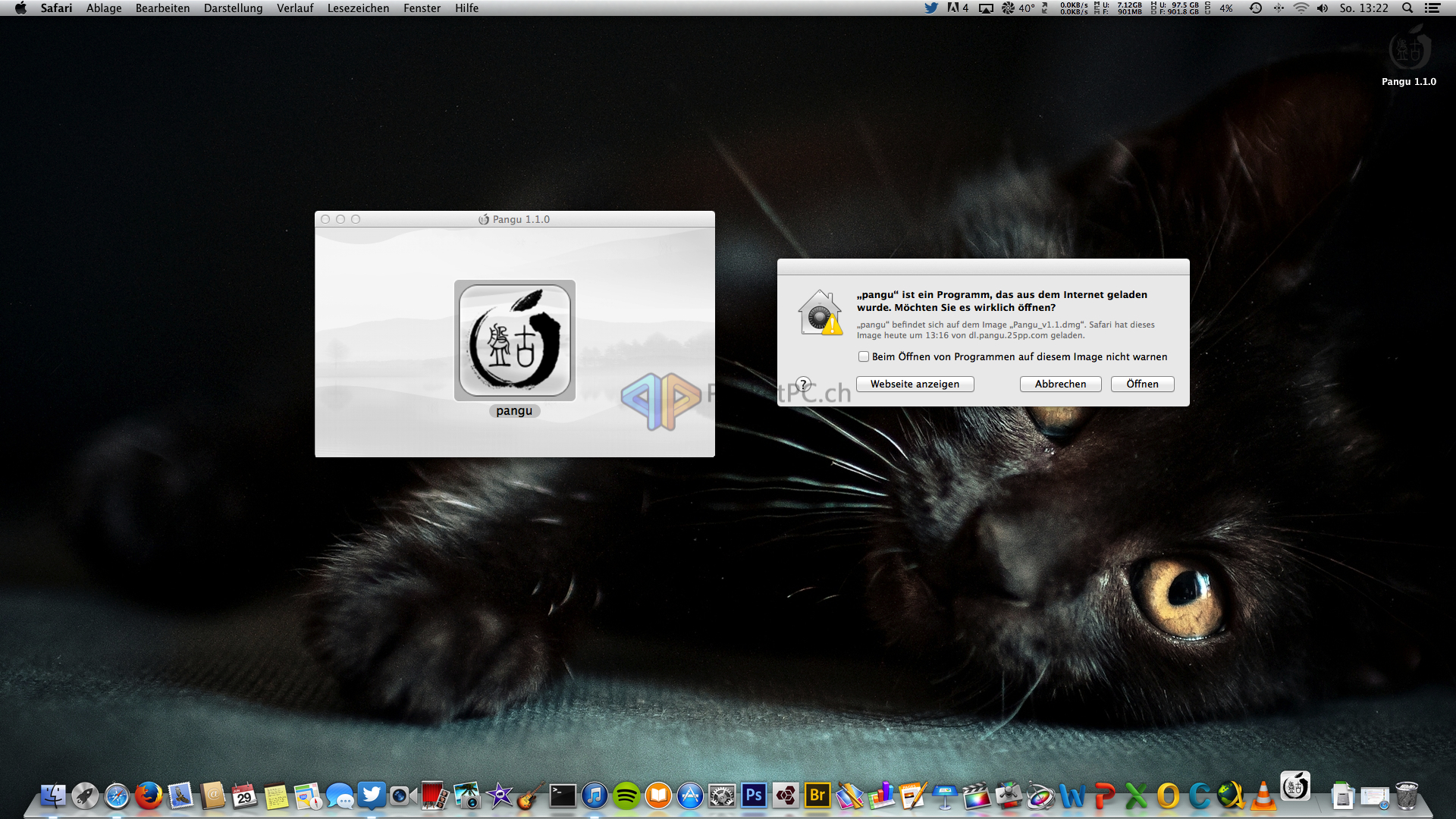Open VLC traffic cone in the Dock
Viewport: 1456px width, 819px height.
click(1263, 795)
